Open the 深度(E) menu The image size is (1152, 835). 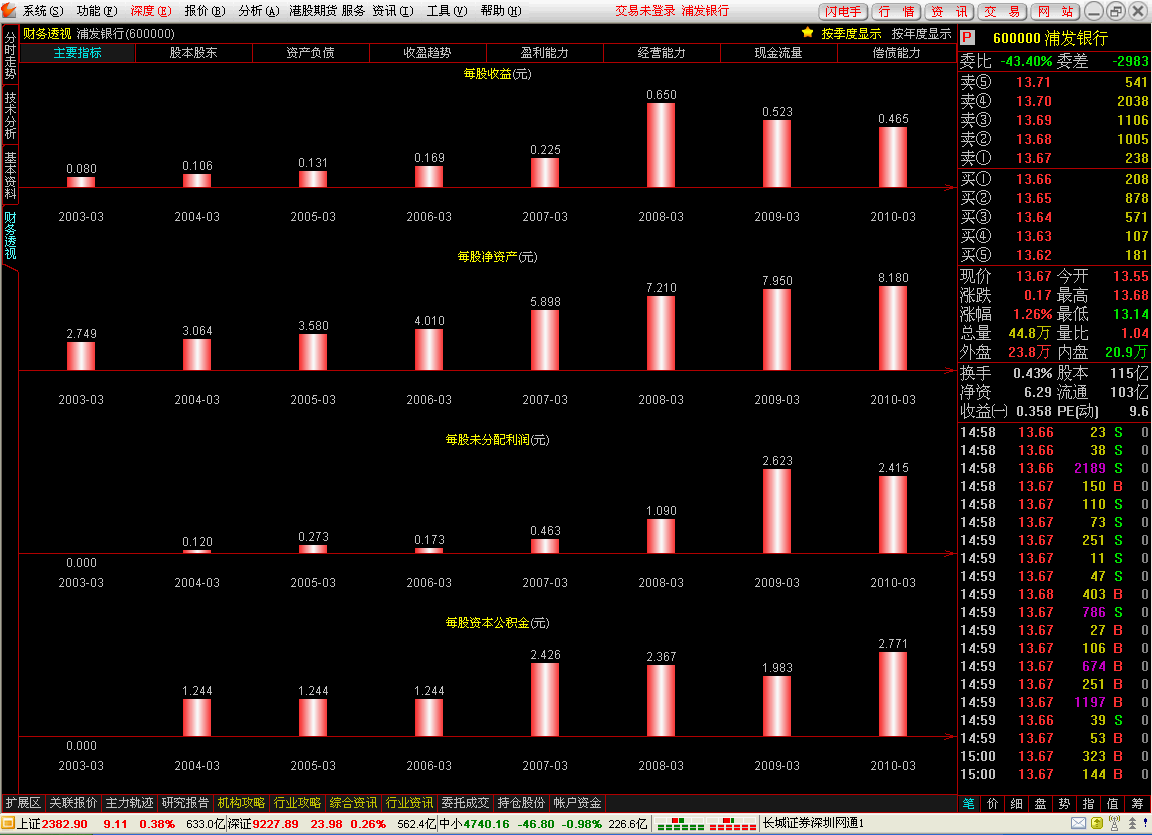[x=151, y=11]
